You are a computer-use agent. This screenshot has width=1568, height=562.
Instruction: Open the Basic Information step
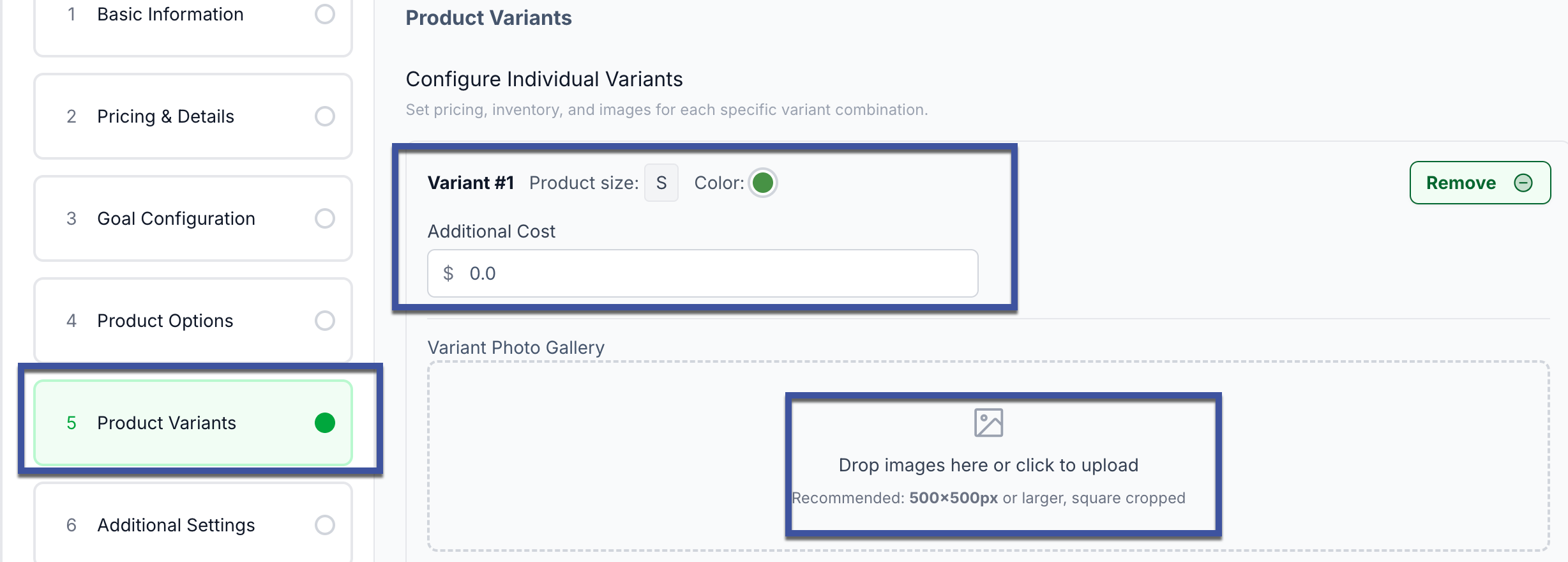tap(170, 14)
